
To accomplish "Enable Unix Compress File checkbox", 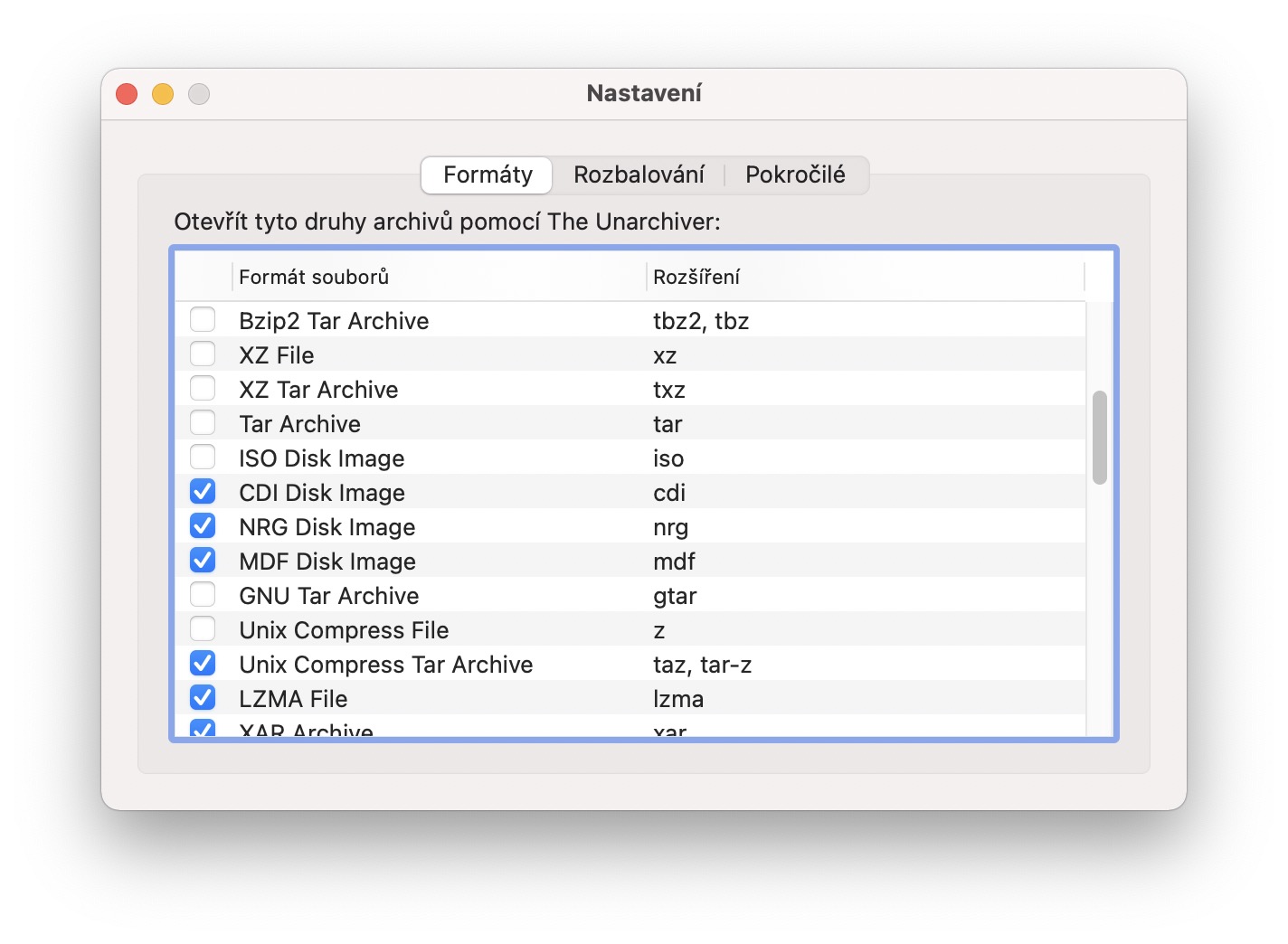I will click(203, 629).
